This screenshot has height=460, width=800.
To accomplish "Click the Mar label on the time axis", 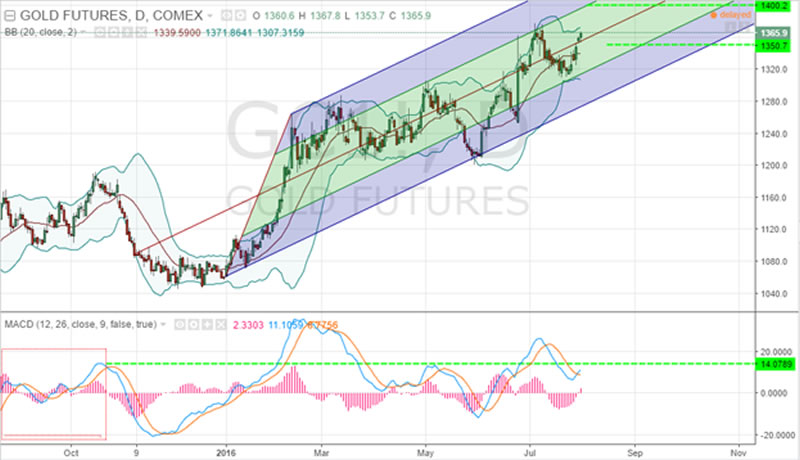I will [321, 452].
